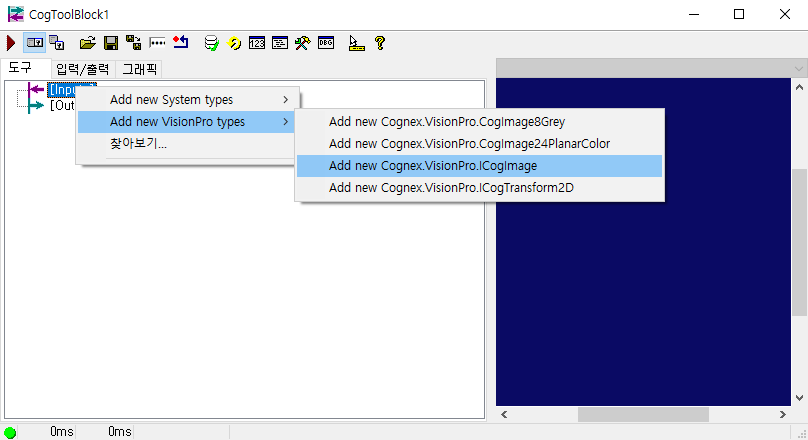Click the vertical scrollbar up arrow
808x440 pixels.
click(799, 87)
